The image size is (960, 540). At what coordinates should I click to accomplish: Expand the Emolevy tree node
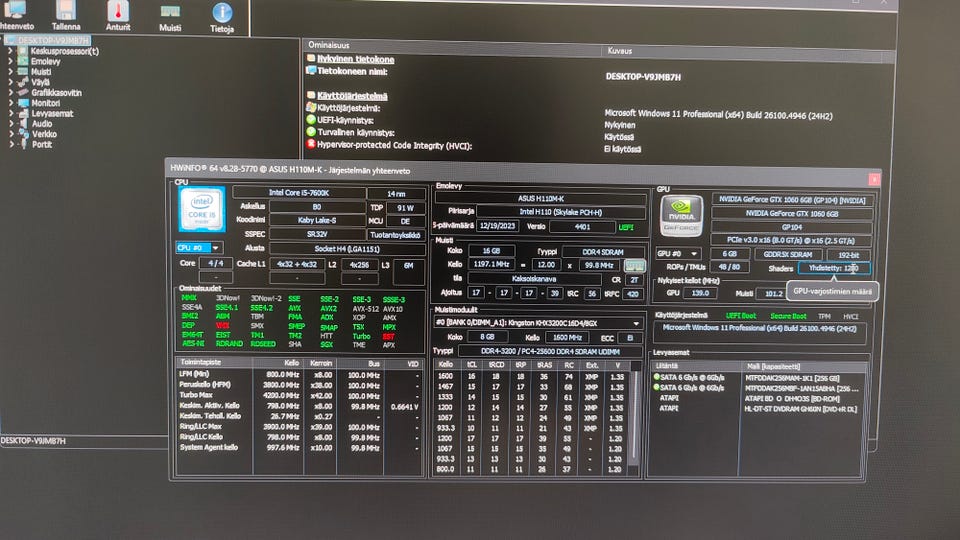click(x=10, y=61)
